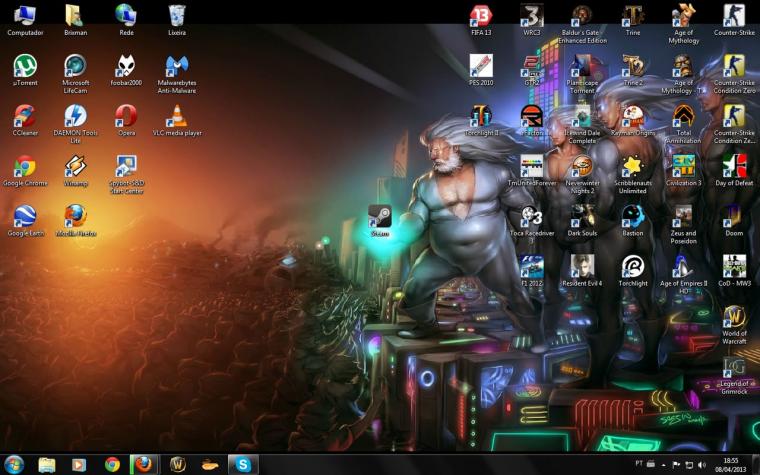Open the network tray icon
The height and width of the screenshot is (475, 760).
coord(689,465)
